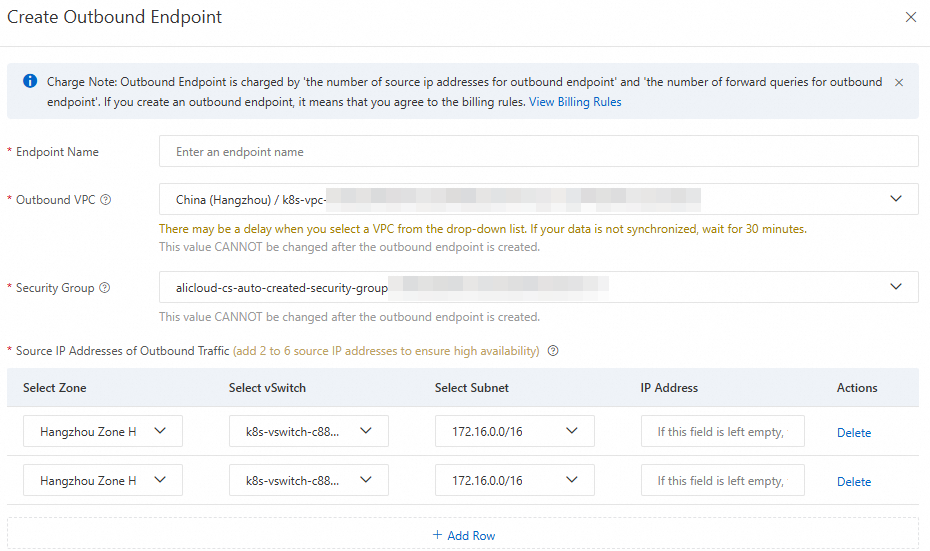Open second row subnet dropdown

pos(515,481)
